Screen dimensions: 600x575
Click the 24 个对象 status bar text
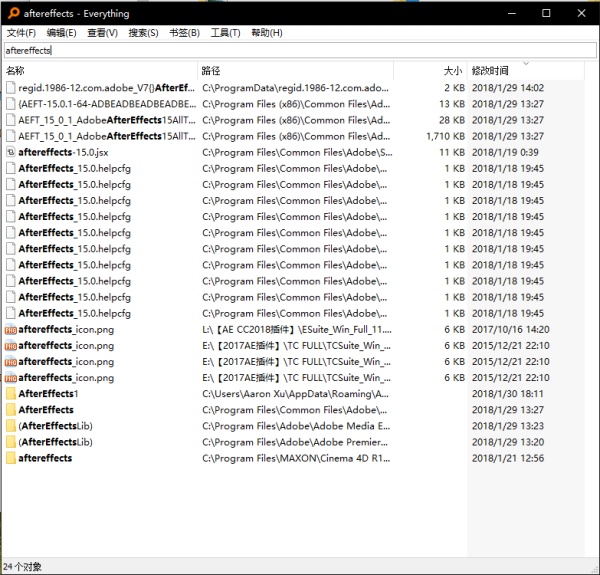coord(22,567)
